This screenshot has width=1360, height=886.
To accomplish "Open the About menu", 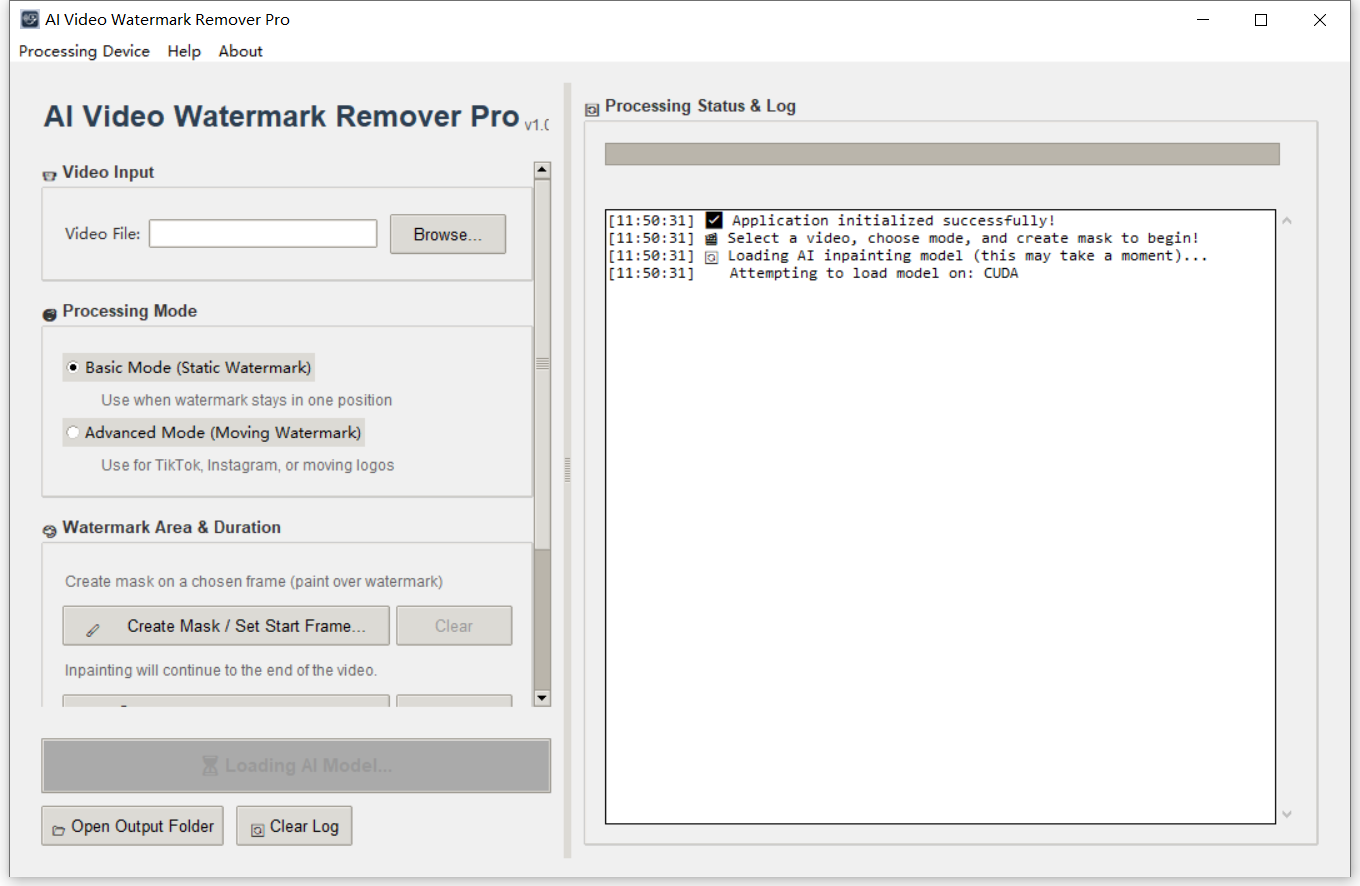I will 240,51.
